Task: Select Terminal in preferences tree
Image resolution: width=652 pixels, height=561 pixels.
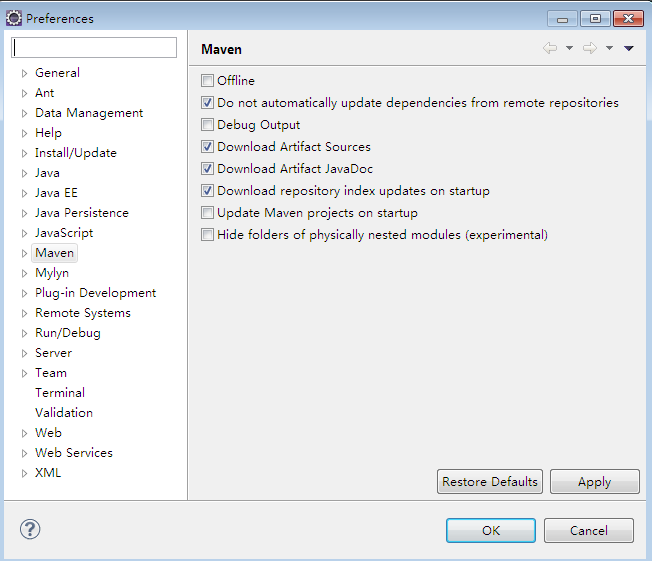Action: [60, 393]
